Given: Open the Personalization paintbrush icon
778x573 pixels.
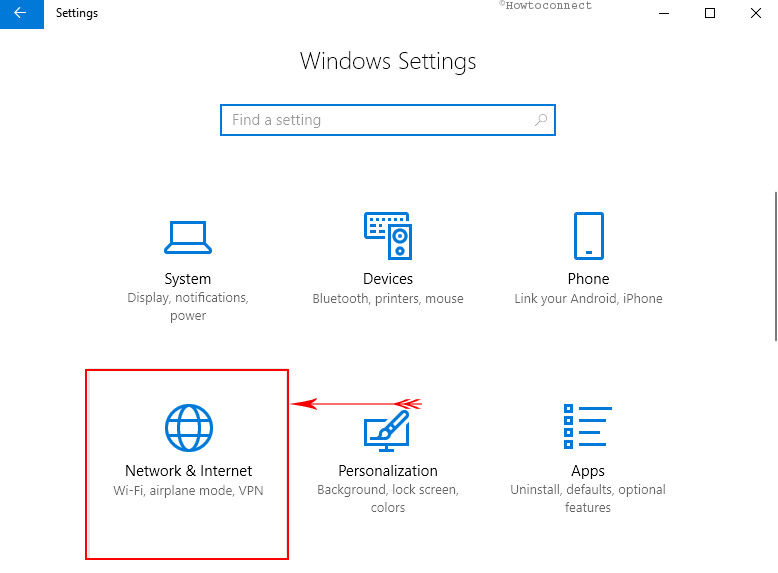Looking at the screenshot, I should click(387, 430).
